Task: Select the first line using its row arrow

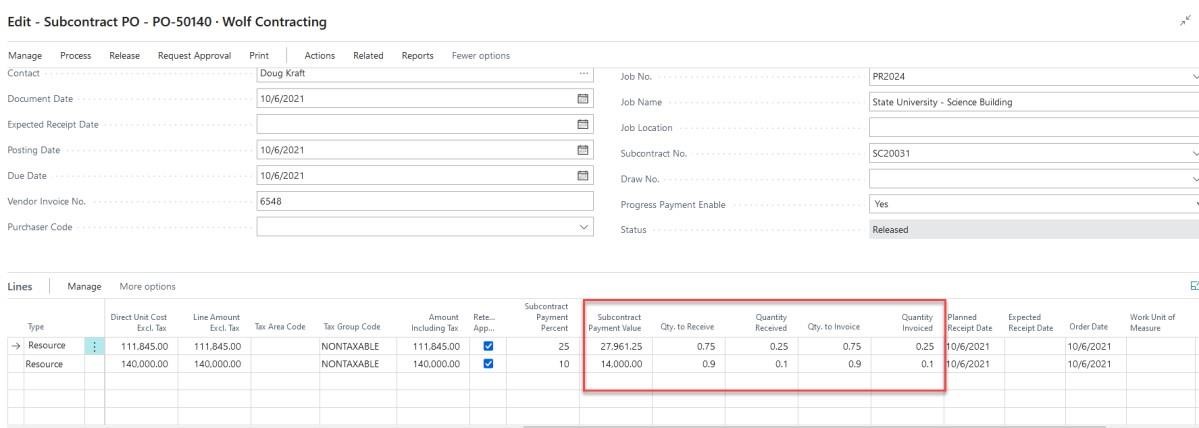Action: (15, 346)
